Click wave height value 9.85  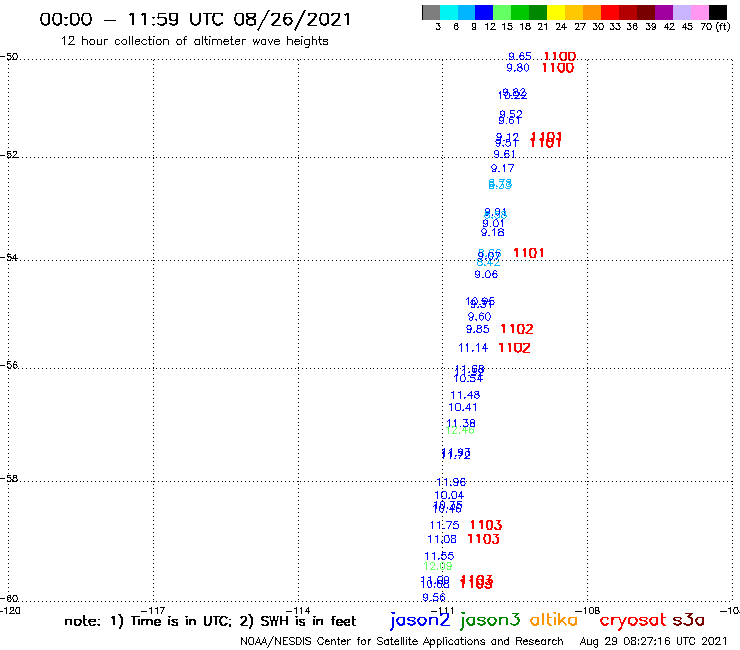coord(478,329)
